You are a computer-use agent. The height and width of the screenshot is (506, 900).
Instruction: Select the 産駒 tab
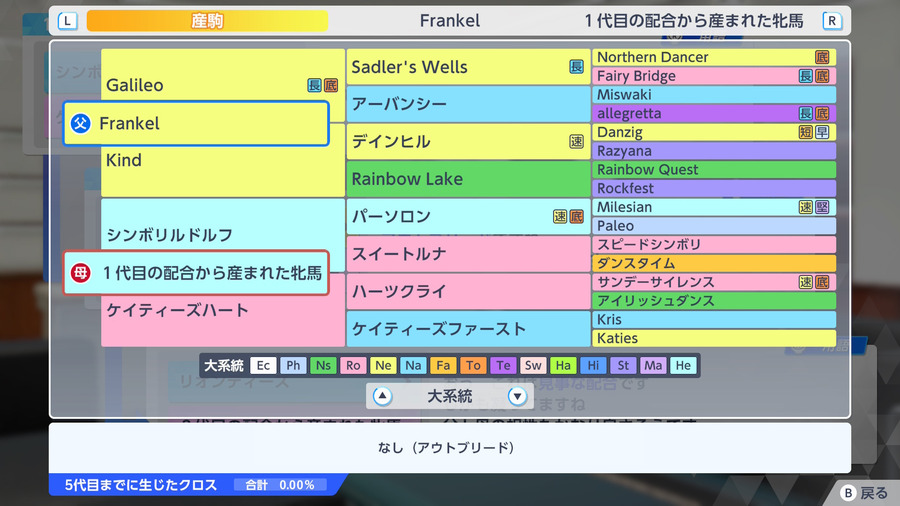207,21
